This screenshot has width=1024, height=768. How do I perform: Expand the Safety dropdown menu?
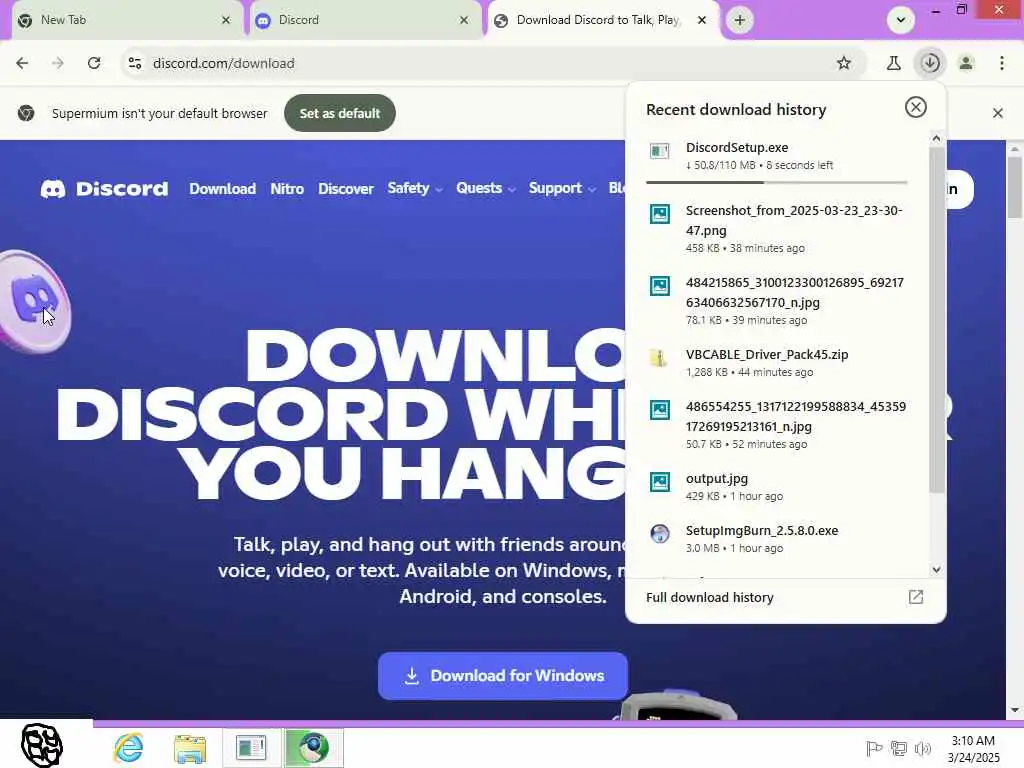[x=415, y=188]
